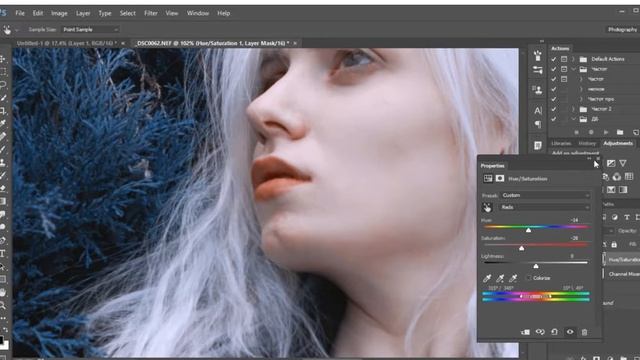The width and height of the screenshot is (640, 360).
Task: Click the lock icon in the Layers panel
Action: tap(614, 244)
